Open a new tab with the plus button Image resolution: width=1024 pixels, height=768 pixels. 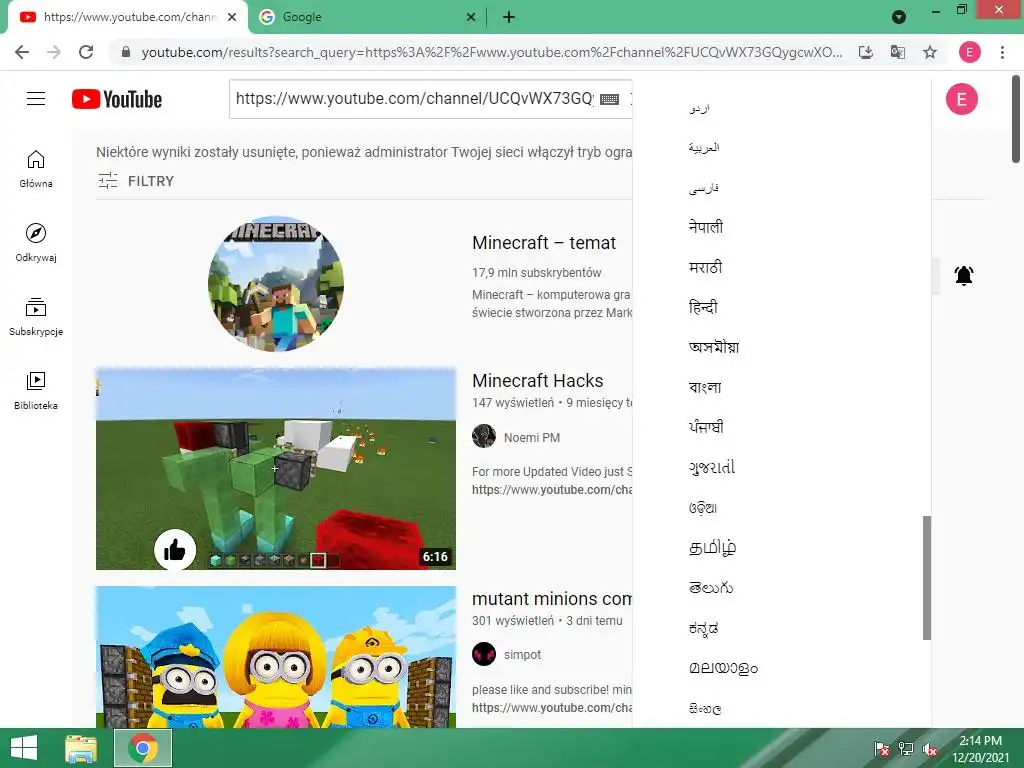[509, 17]
